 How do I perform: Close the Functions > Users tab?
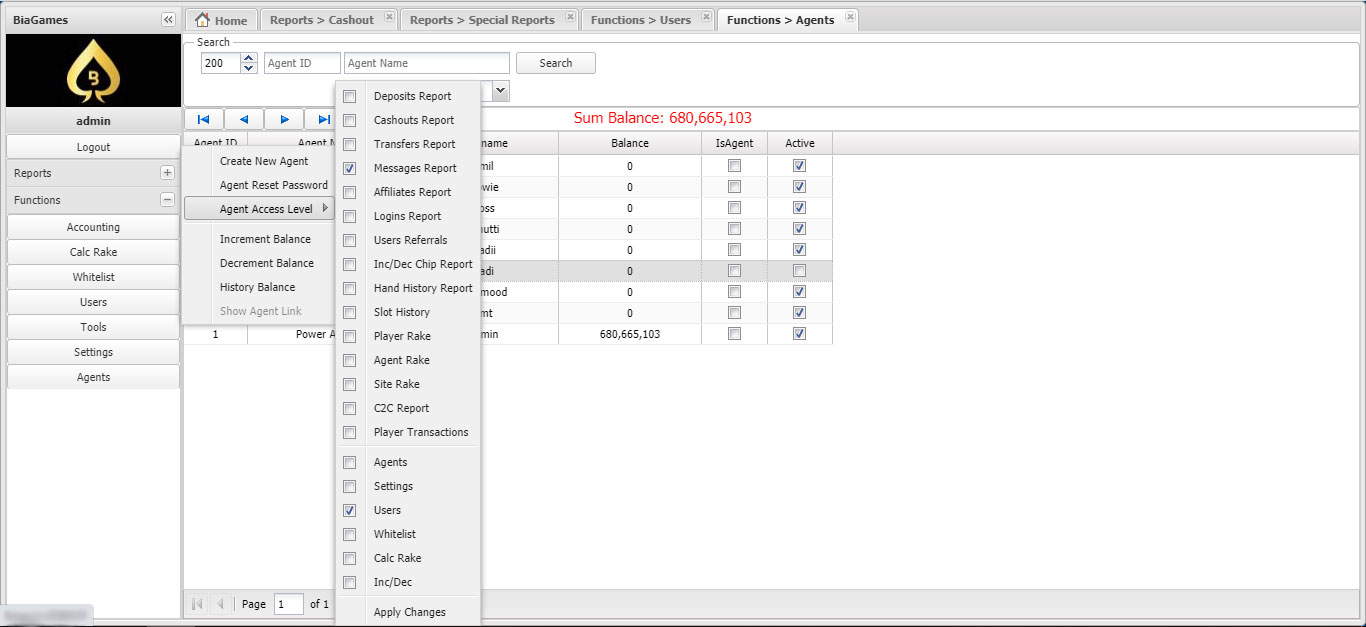coord(706,18)
